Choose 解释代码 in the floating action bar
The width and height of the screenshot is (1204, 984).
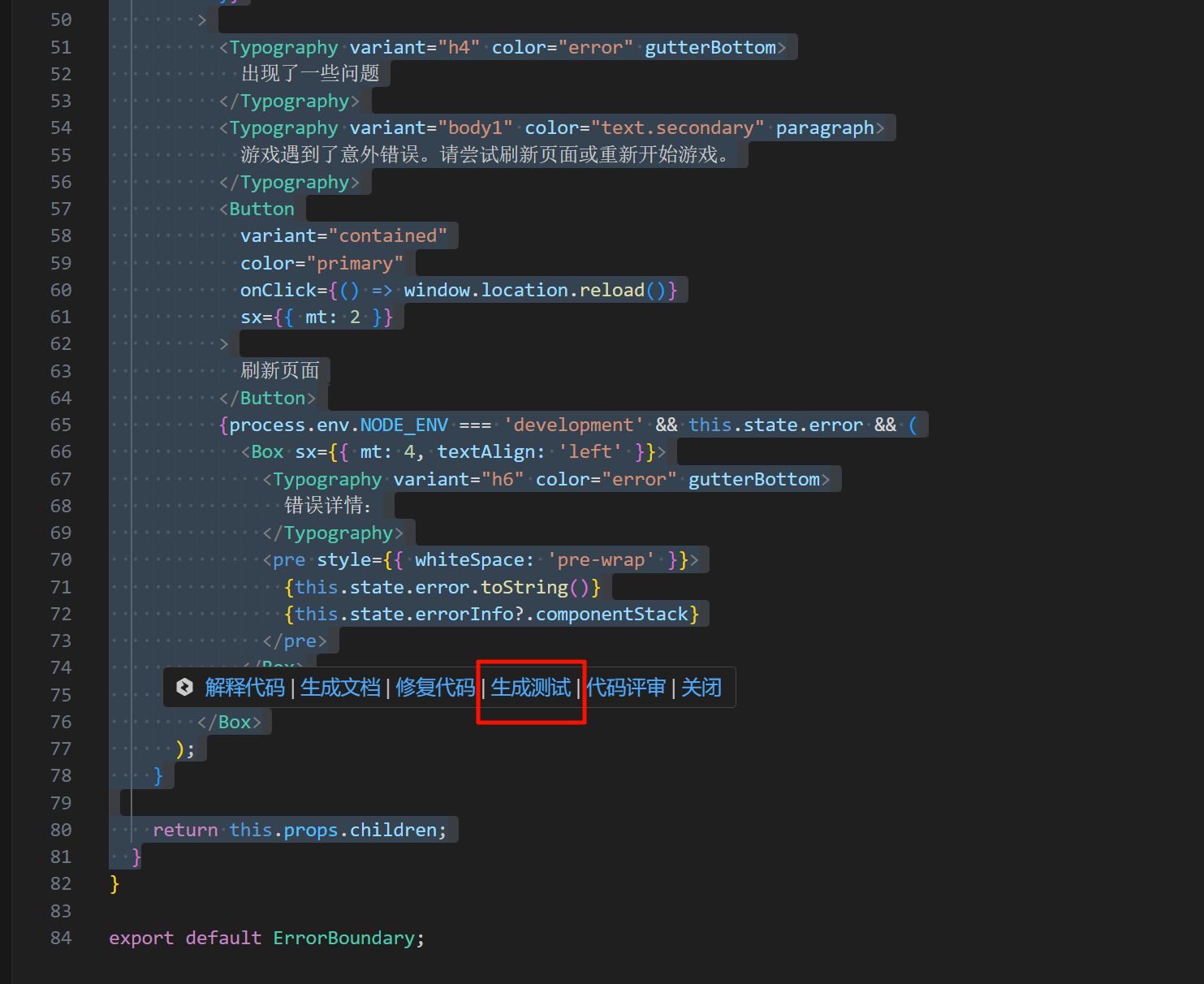(244, 688)
